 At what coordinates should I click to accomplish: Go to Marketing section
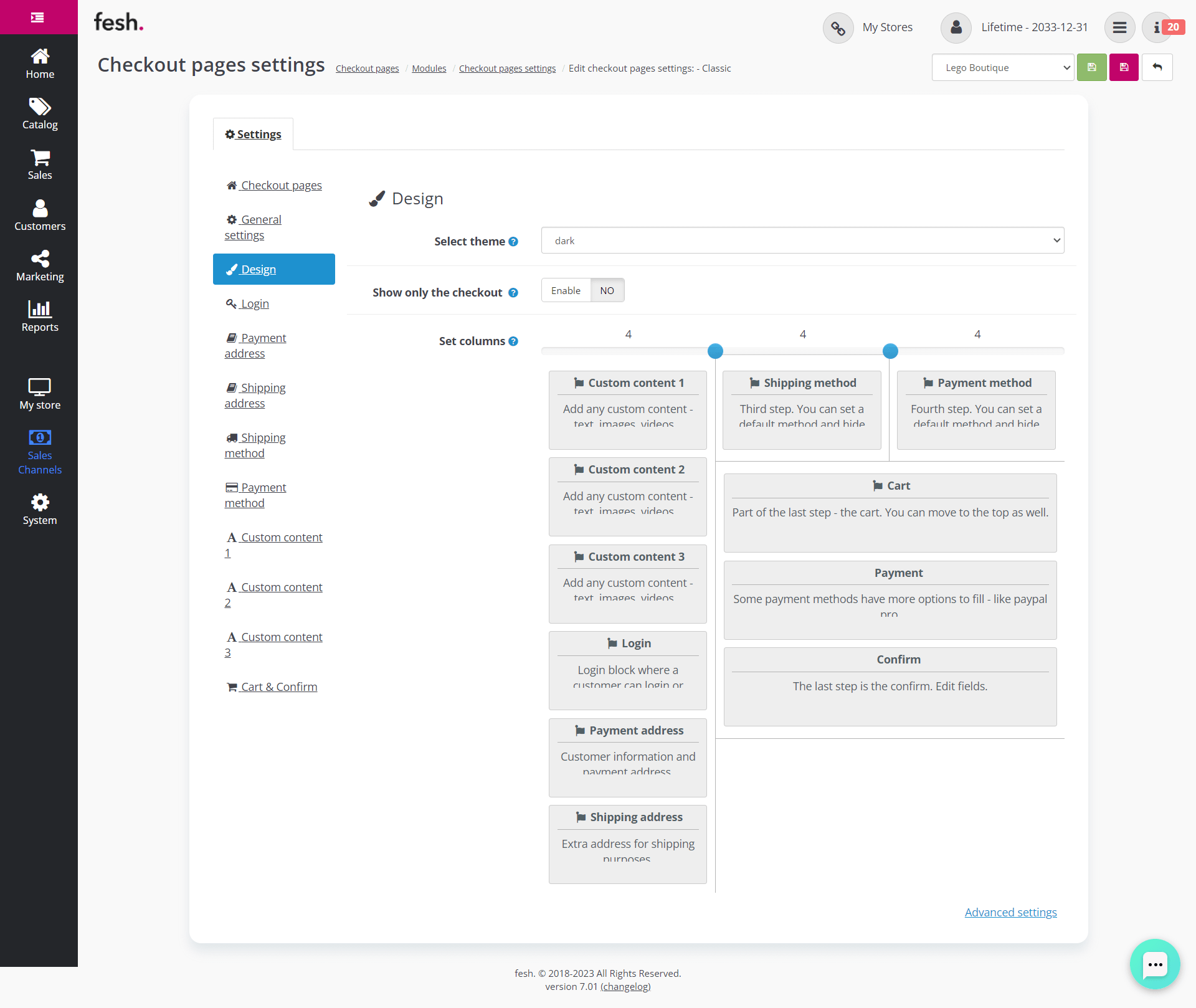tap(40, 266)
